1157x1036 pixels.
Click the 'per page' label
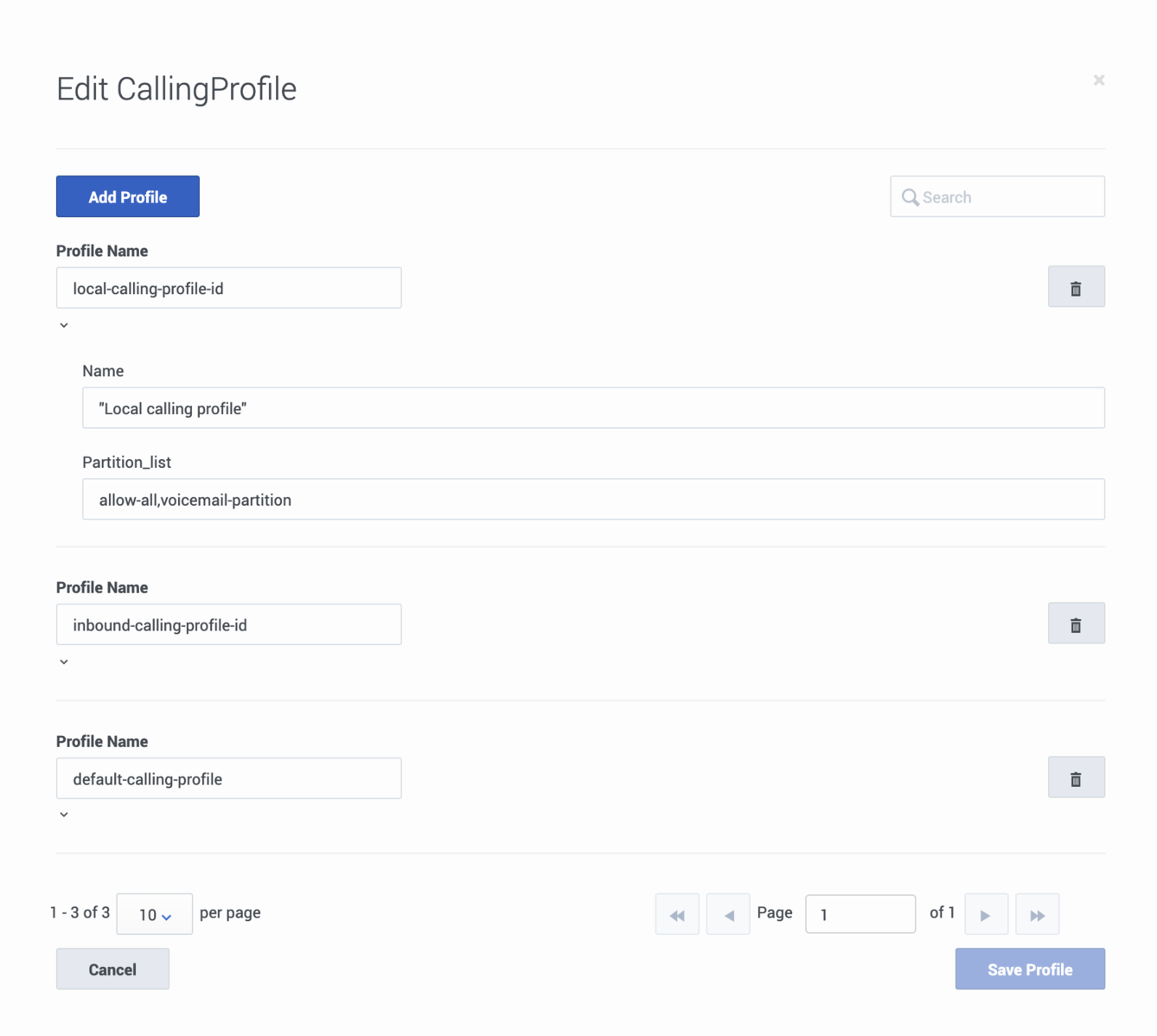[230, 913]
